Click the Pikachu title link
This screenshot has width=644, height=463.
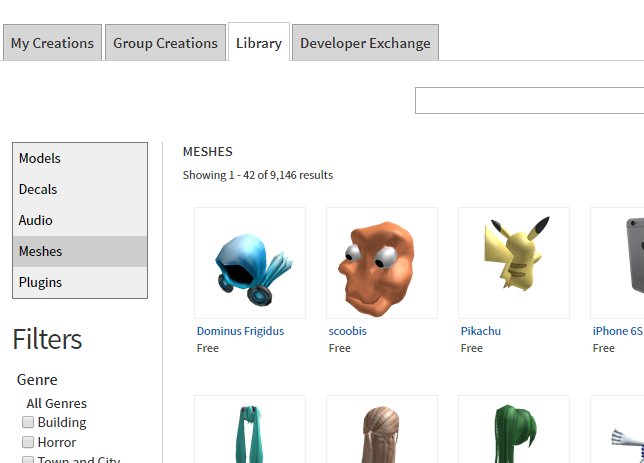point(481,331)
